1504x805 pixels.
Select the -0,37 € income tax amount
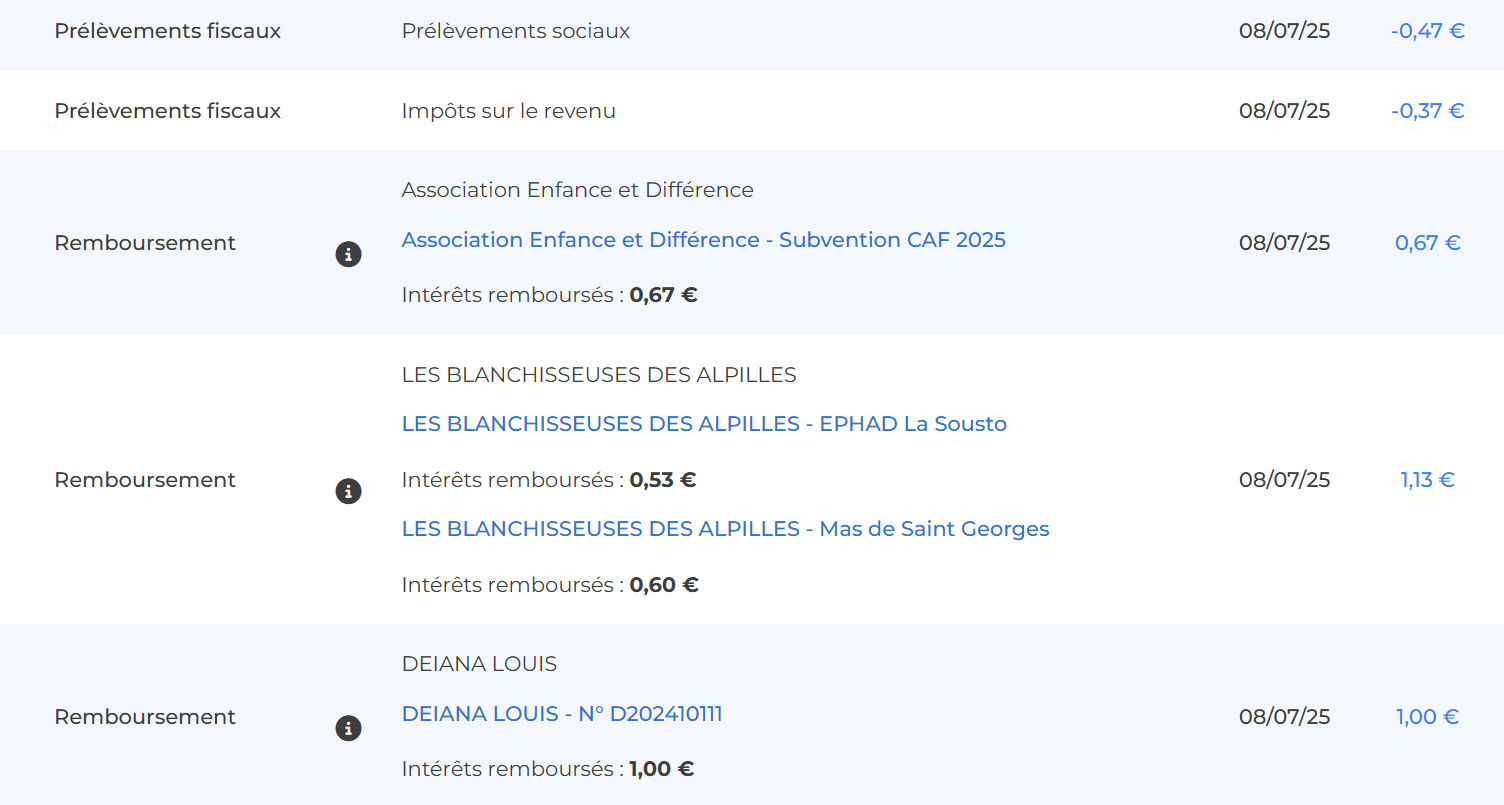point(1427,111)
